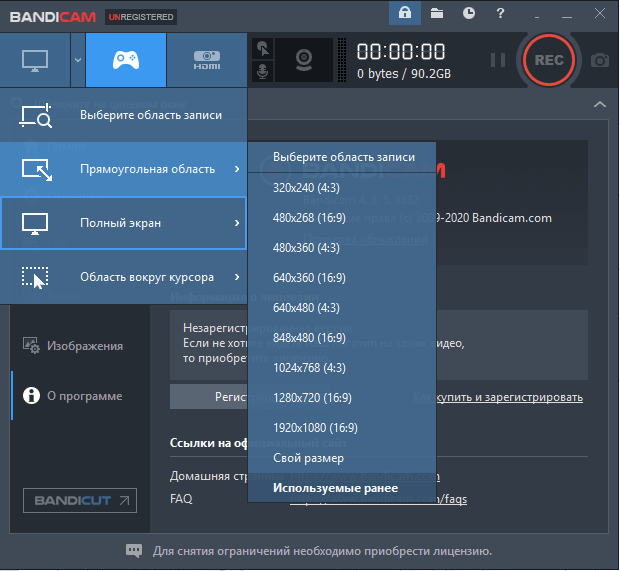The height and width of the screenshot is (571, 620).
Task: Take a screenshot with camera icon
Action: [x=600, y=60]
